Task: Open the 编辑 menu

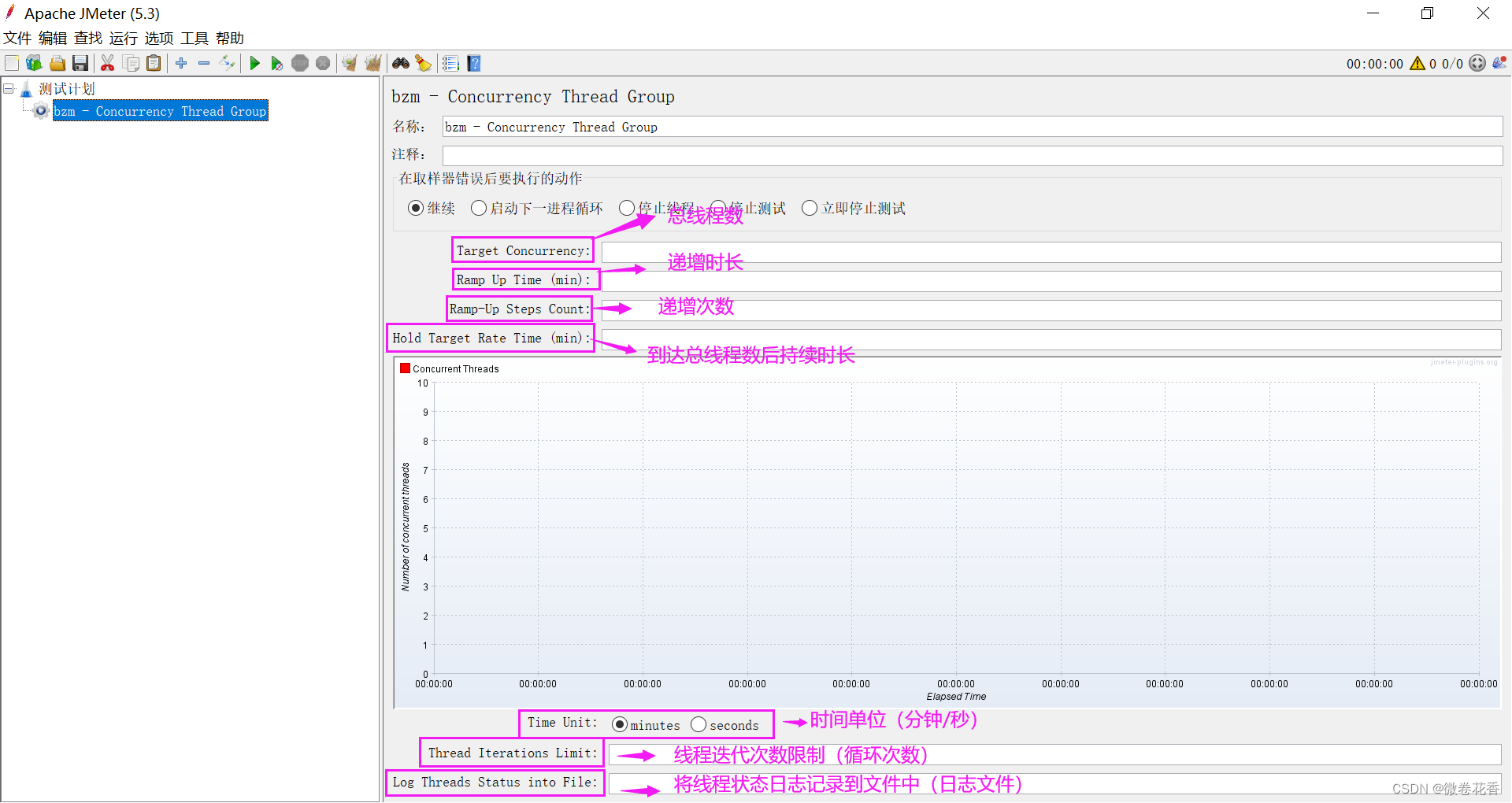Action: pos(53,38)
